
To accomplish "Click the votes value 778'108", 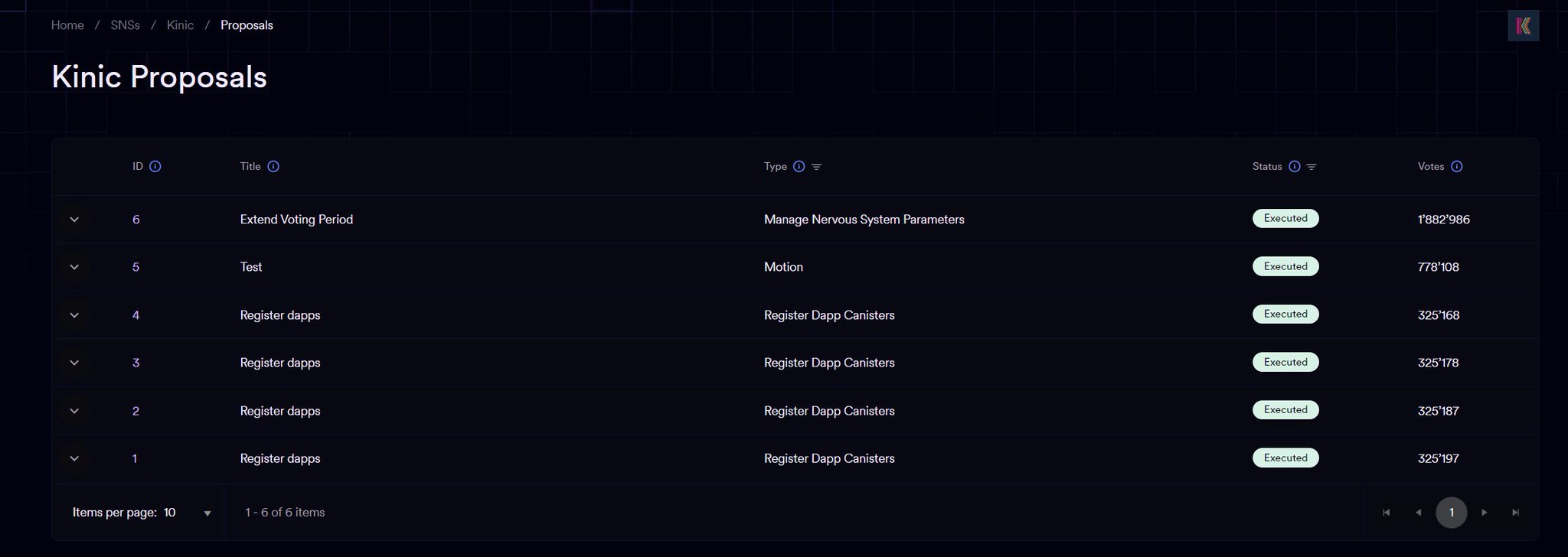I will tap(1439, 267).
